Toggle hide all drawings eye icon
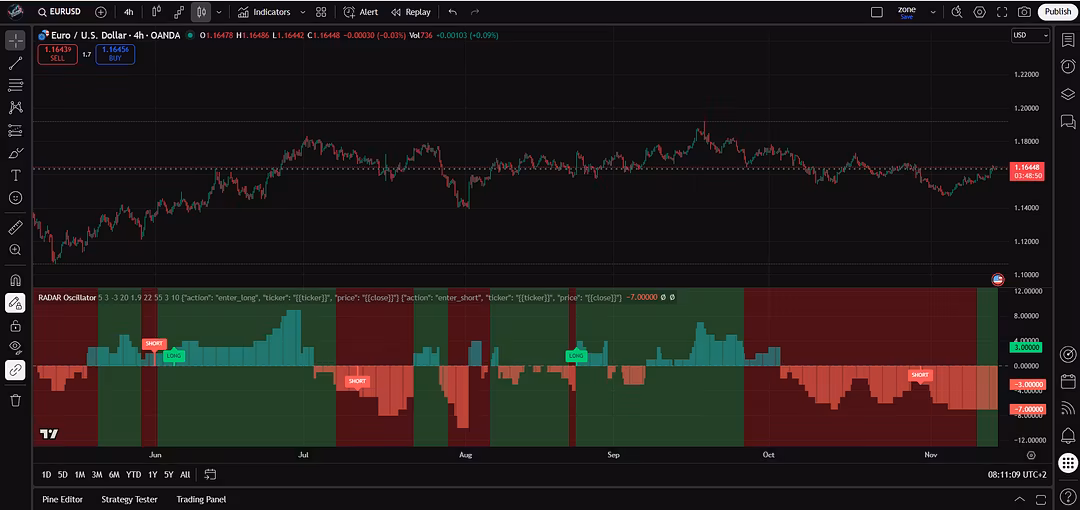This screenshot has width=1080, height=510. point(15,347)
